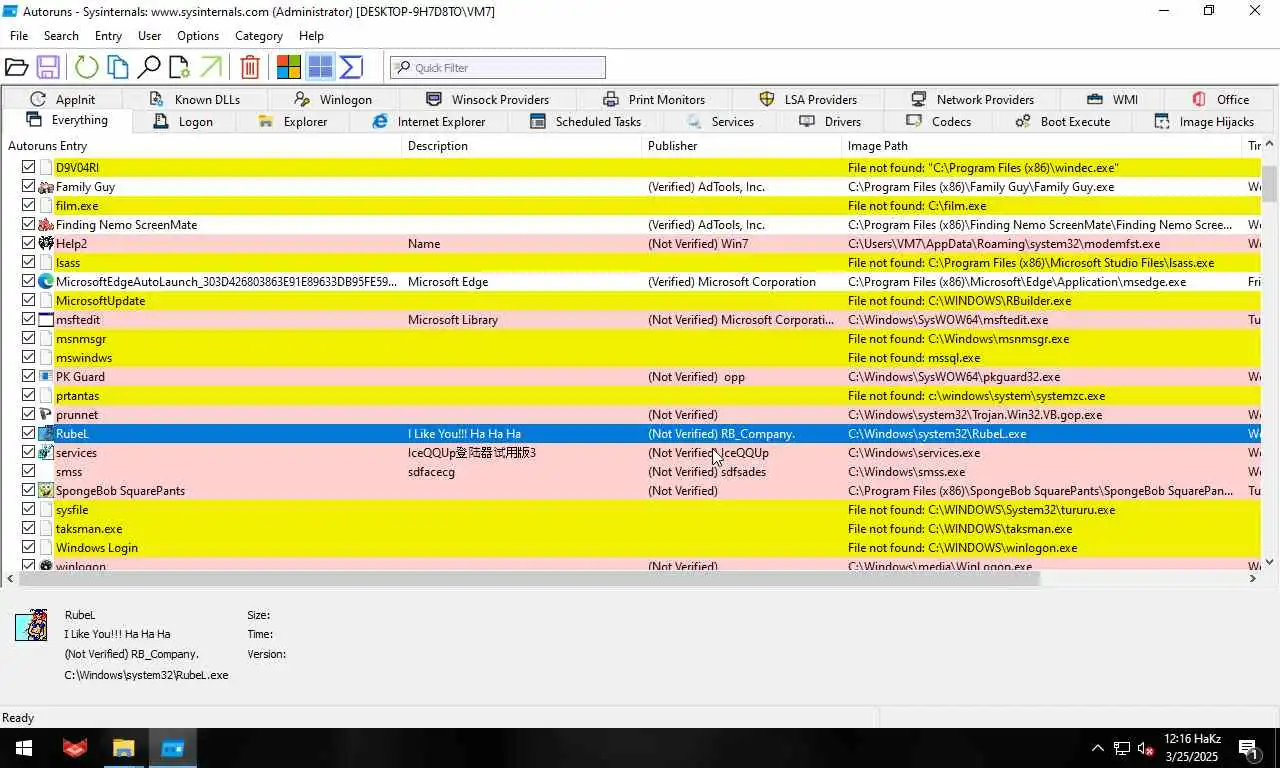Click the Autoruns taskbar button
This screenshot has height=768, width=1280.
[172, 748]
